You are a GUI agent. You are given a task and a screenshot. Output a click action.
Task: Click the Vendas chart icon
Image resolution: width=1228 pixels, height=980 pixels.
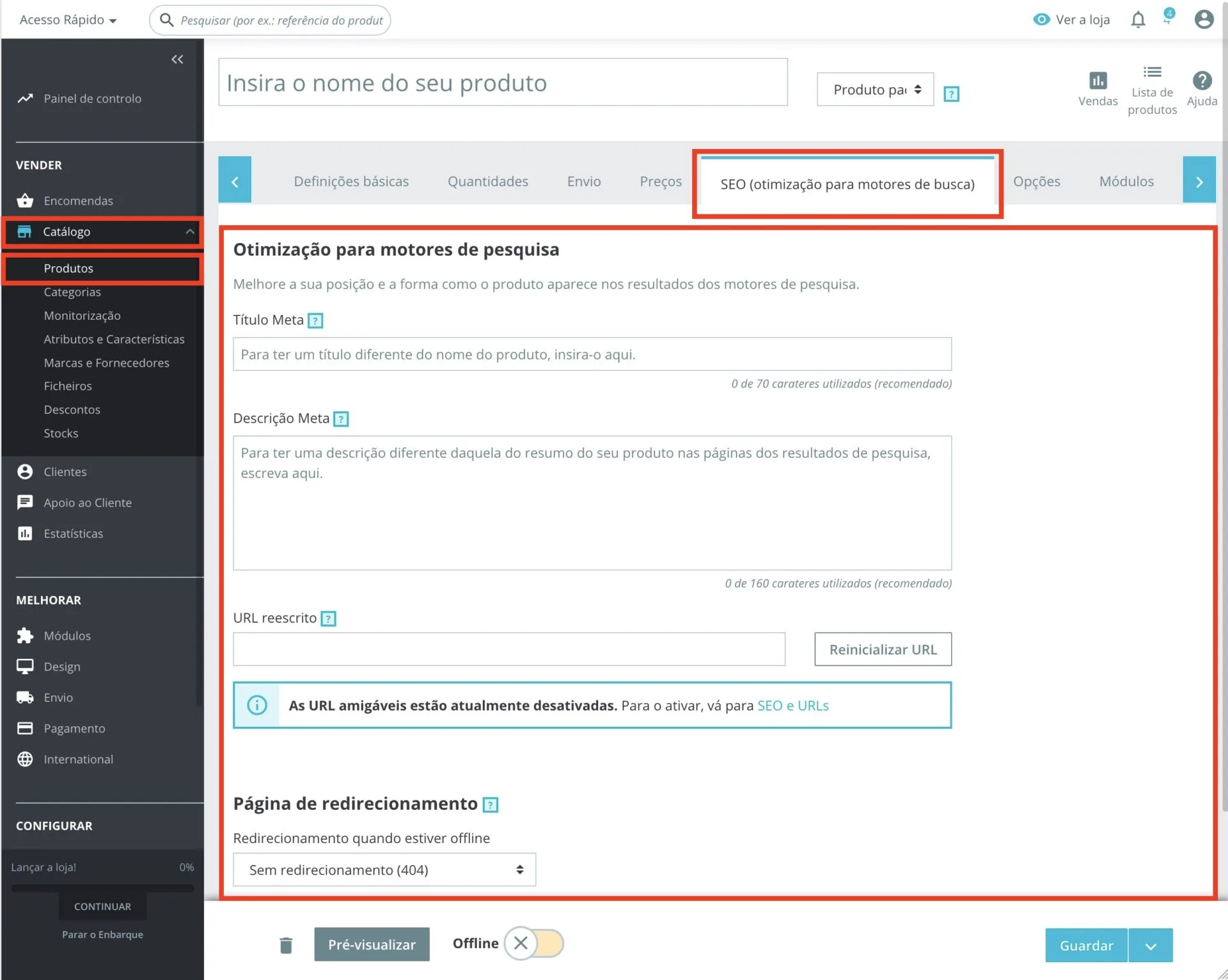point(1098,81)
